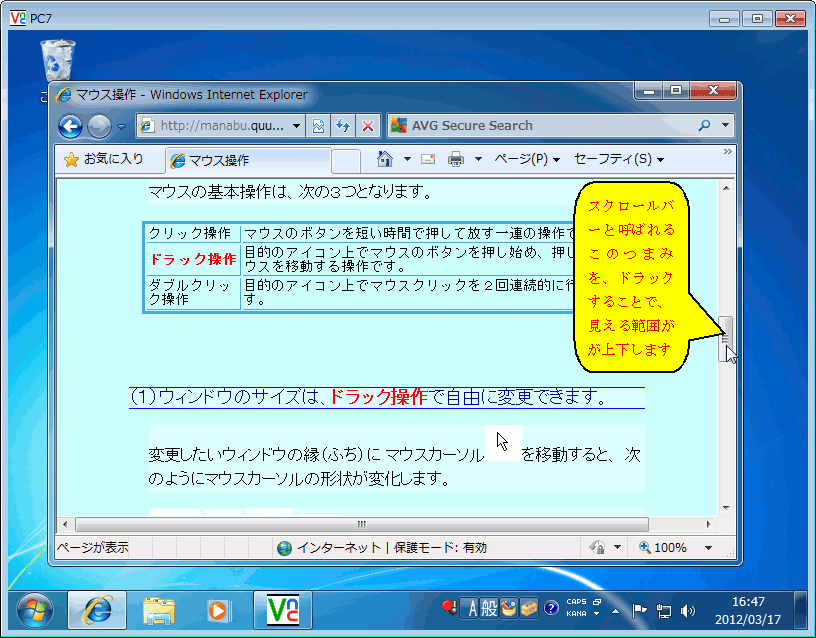Viewport: 816px width, 638px height.
Task: Click the search magnifier icon
Action: click(x=703, y=126)
